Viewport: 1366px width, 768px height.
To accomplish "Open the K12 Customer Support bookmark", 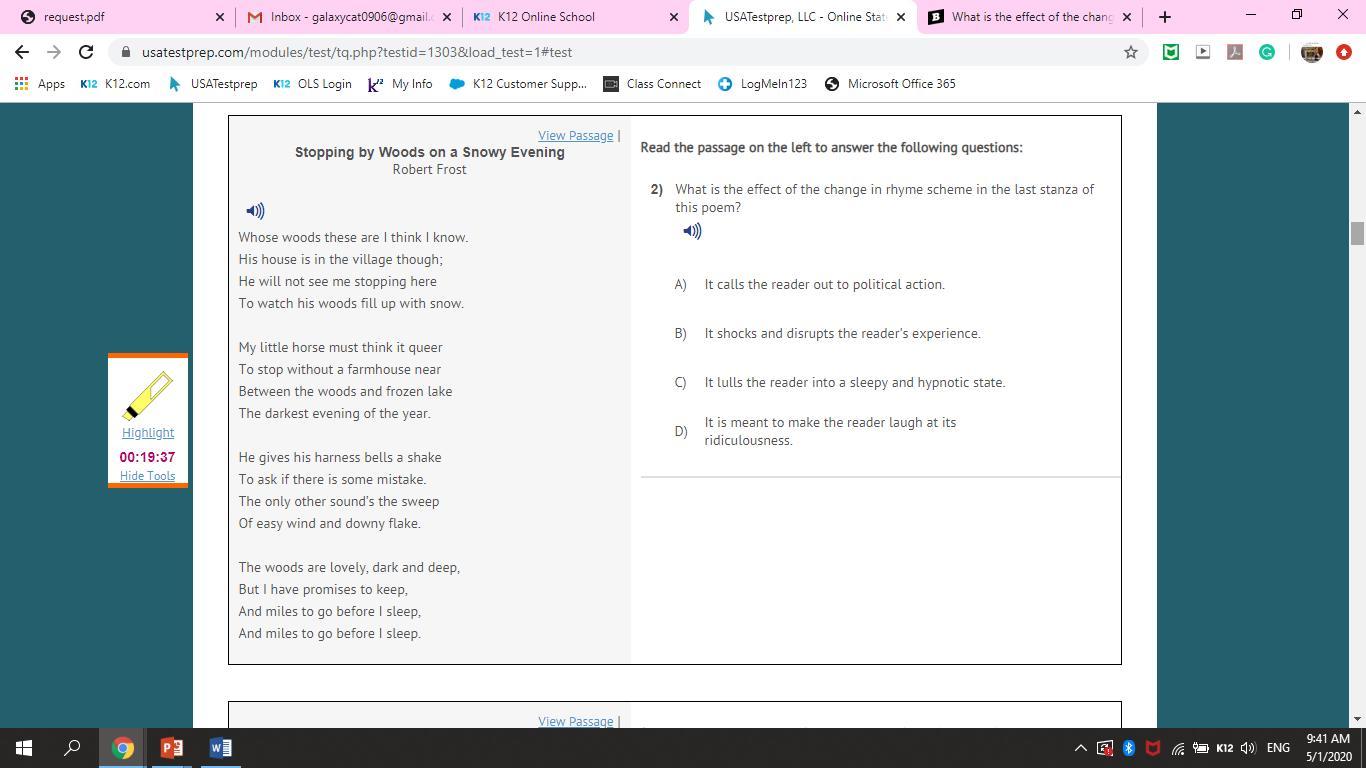I will [x=518, y=84].
